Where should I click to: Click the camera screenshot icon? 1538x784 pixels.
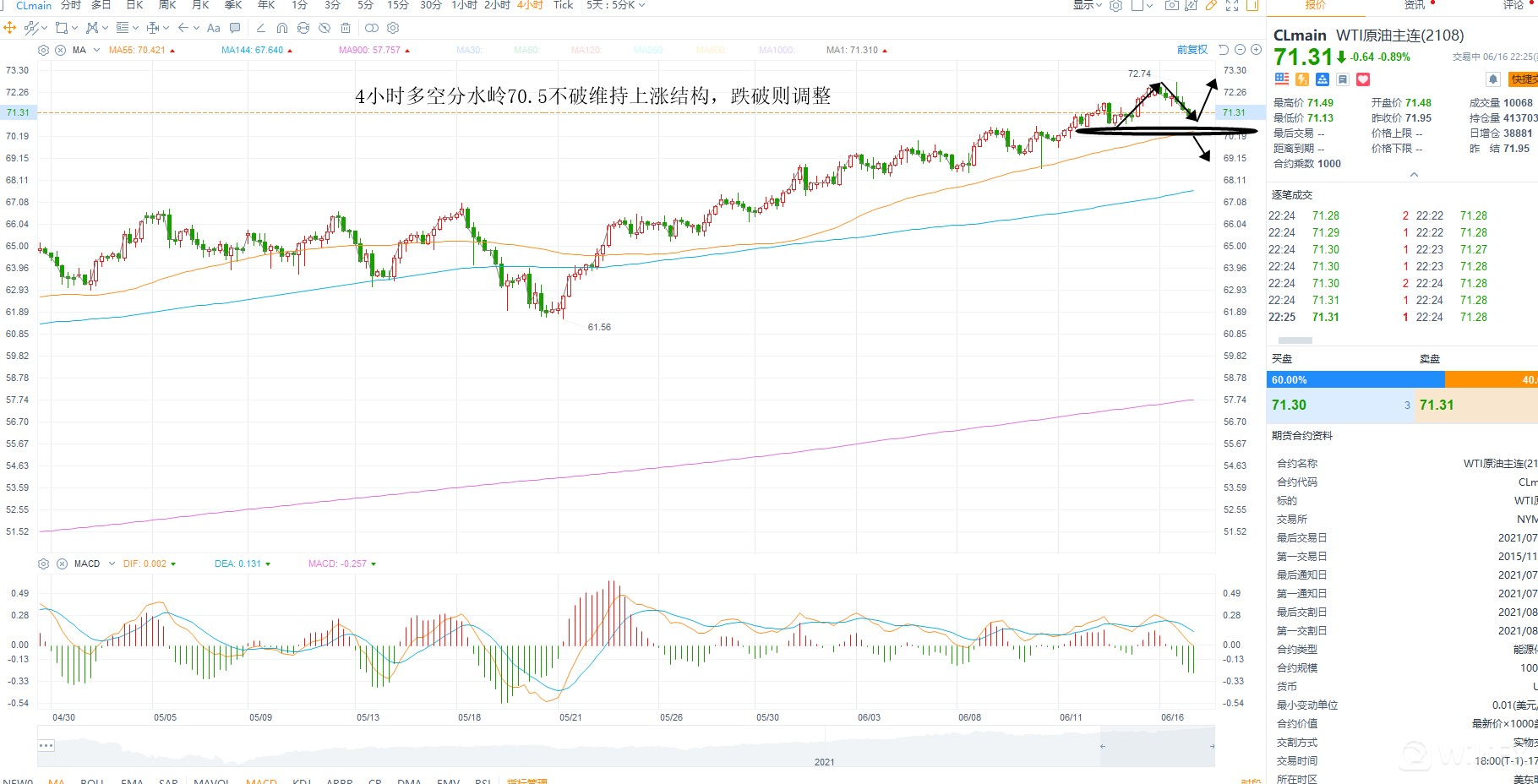click(1171, 5)
